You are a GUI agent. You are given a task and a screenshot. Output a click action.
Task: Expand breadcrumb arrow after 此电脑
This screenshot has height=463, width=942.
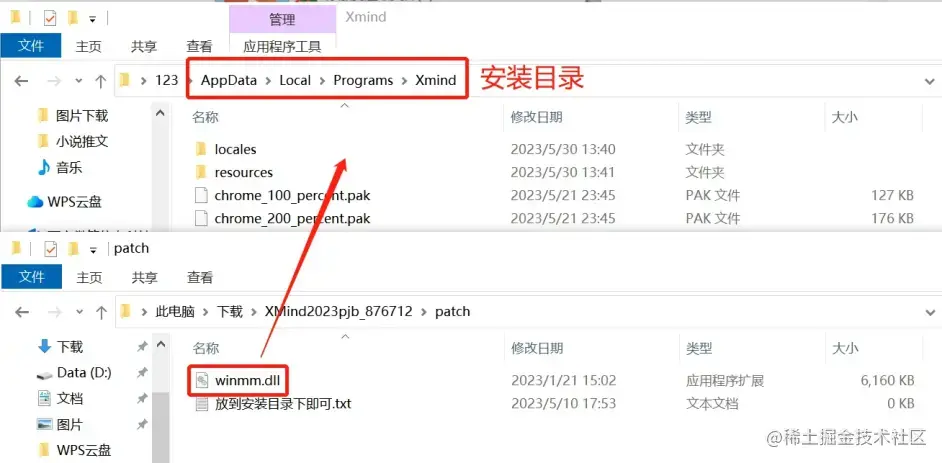205,312
